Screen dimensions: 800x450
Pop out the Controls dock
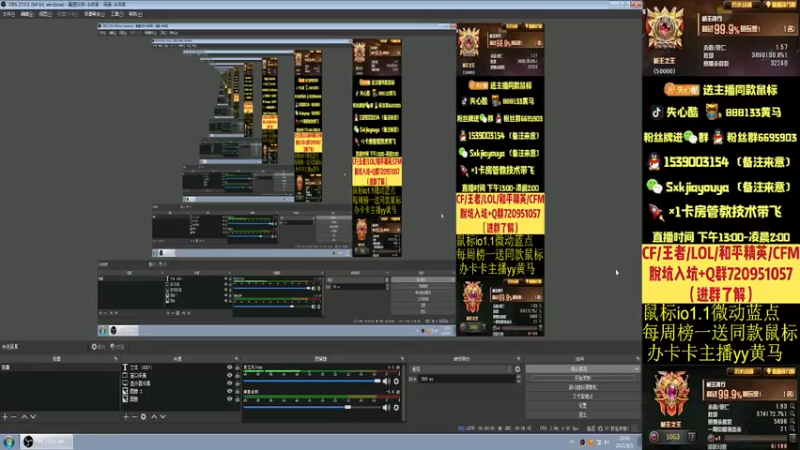[637, 359]
